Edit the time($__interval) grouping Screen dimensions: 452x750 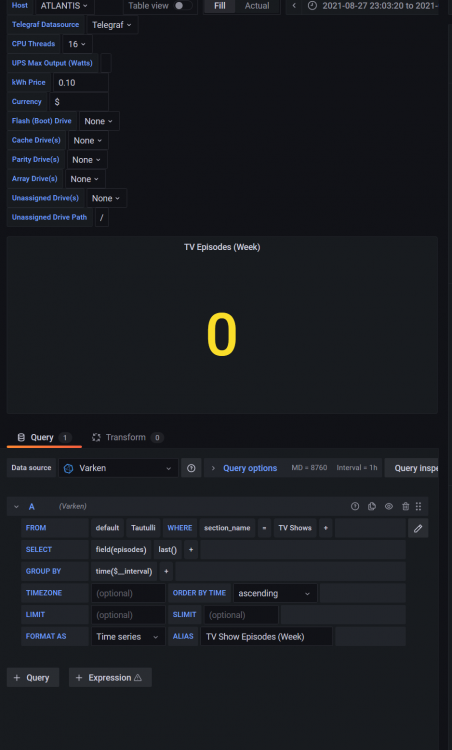[x=124, y=571]
